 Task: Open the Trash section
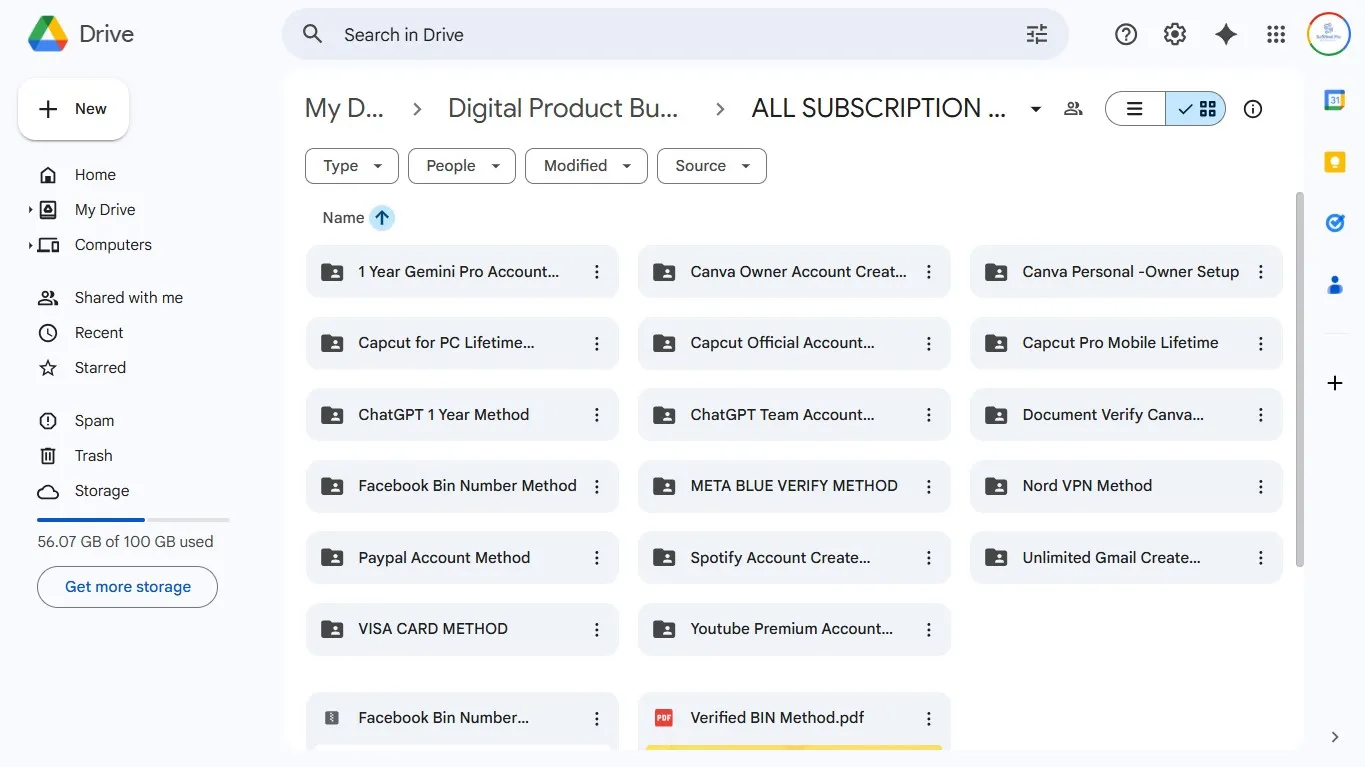point(93,456)
